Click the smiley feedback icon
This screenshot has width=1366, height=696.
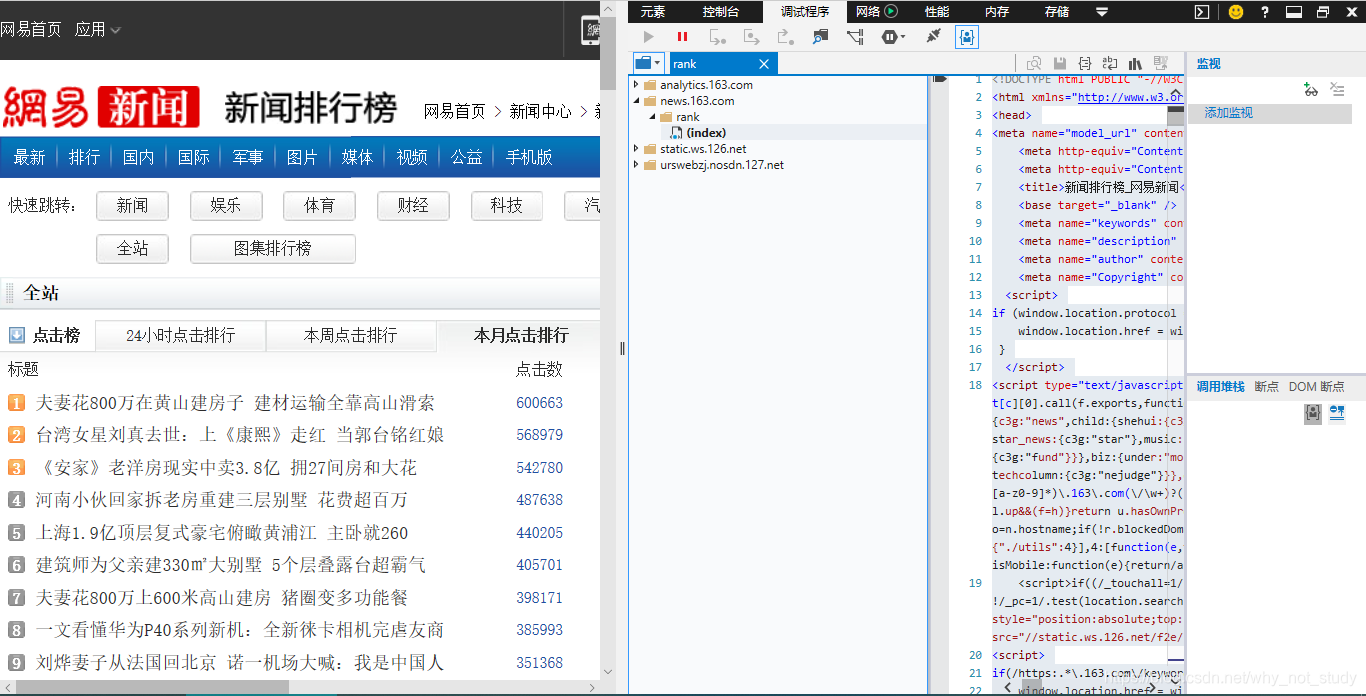1236,12
